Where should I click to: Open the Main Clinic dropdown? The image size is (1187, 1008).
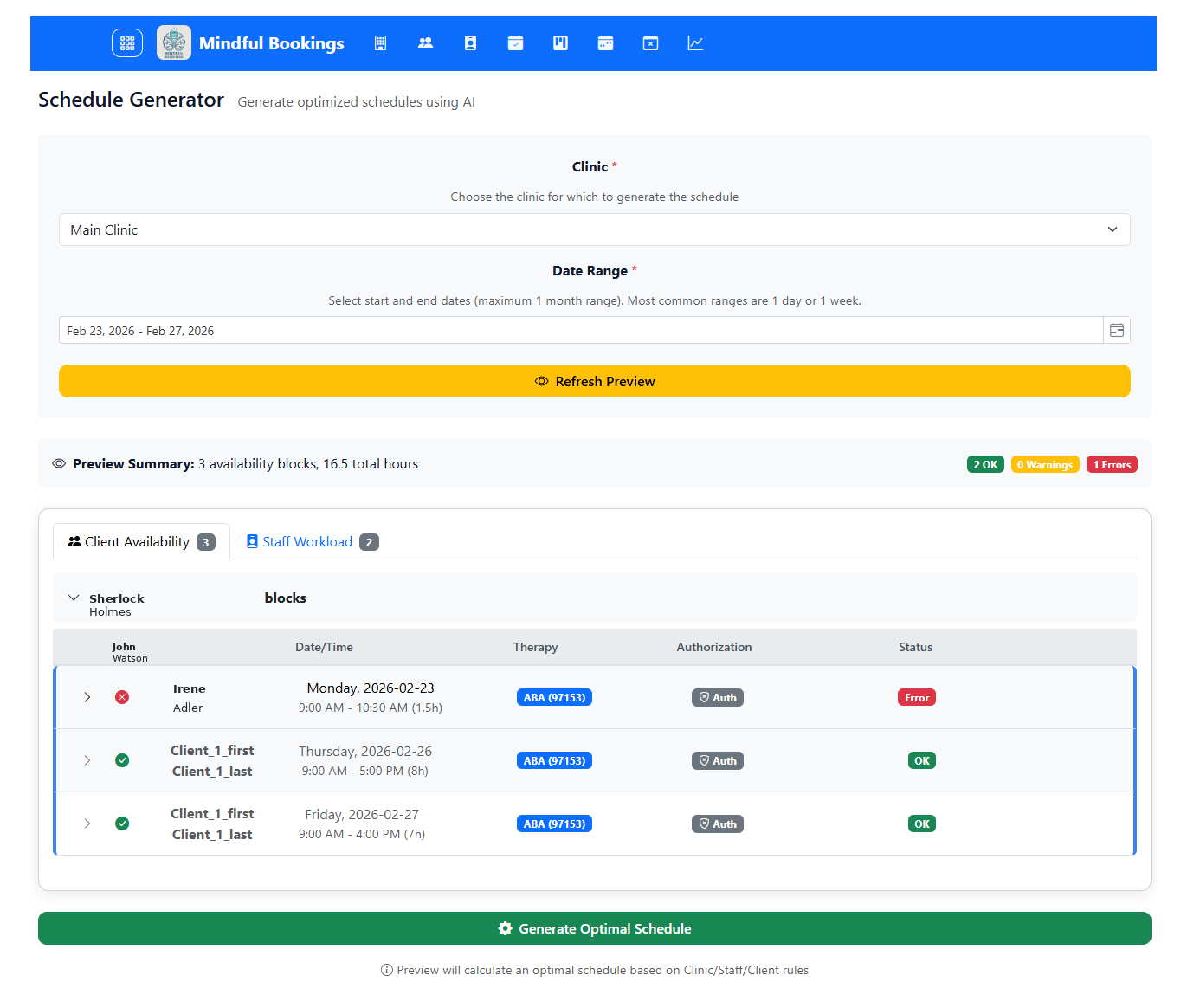594,229
